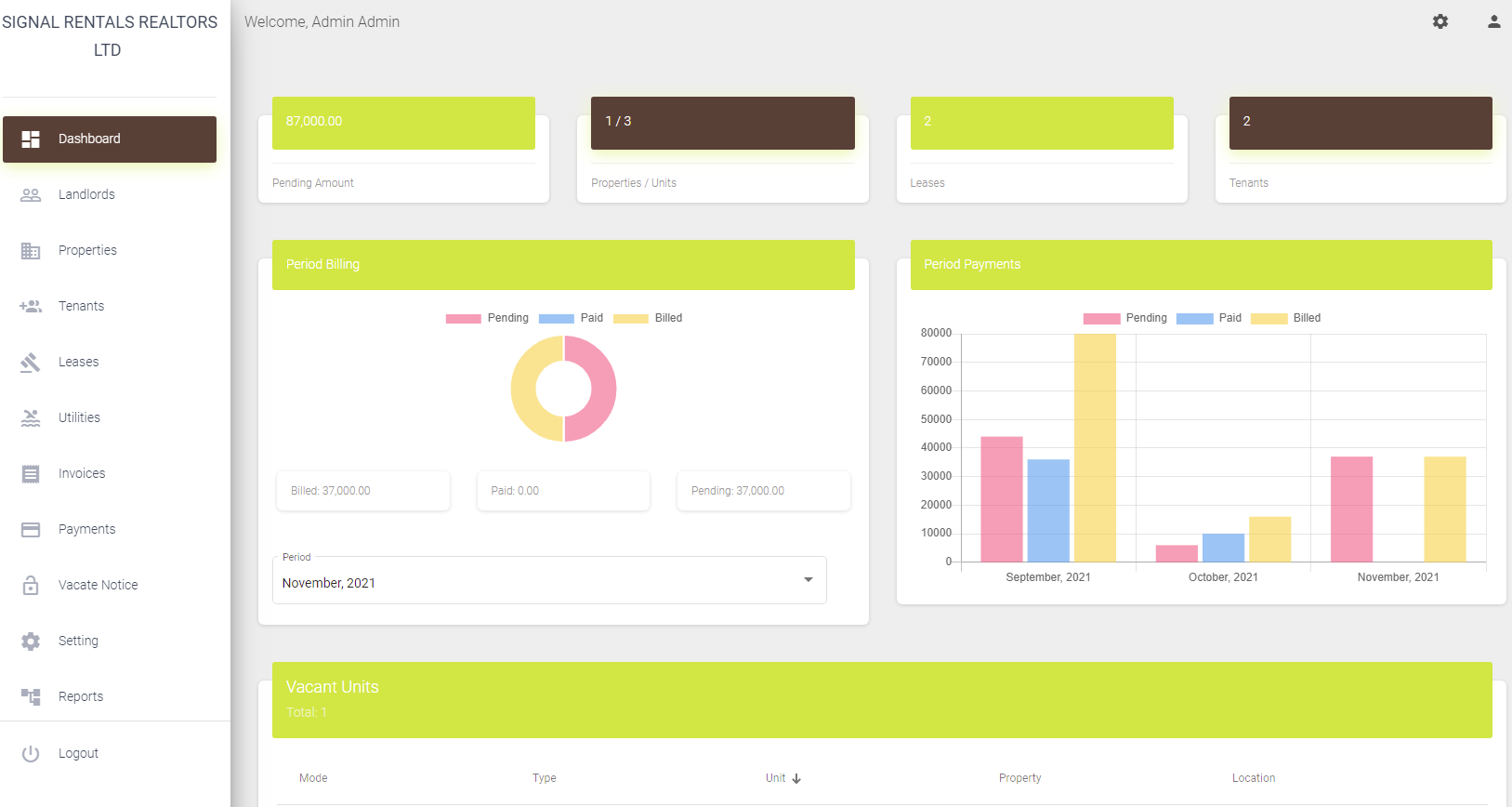Image resolution: width=1512 pixels, height=807 pixels.
Task: Click the Utilities pool icon
Action: [31, 417]
